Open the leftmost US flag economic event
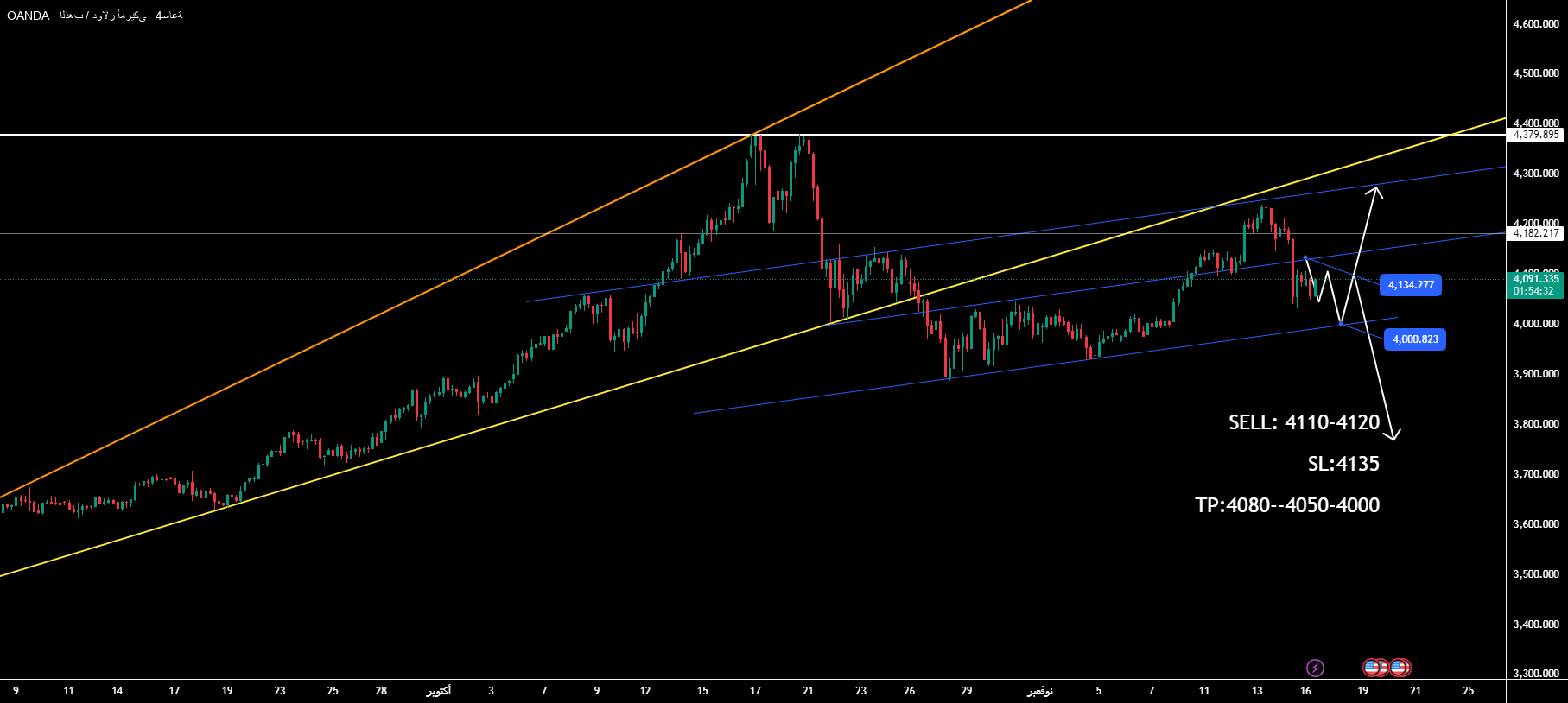The image size is (1568, 703). pos(1373,668)
